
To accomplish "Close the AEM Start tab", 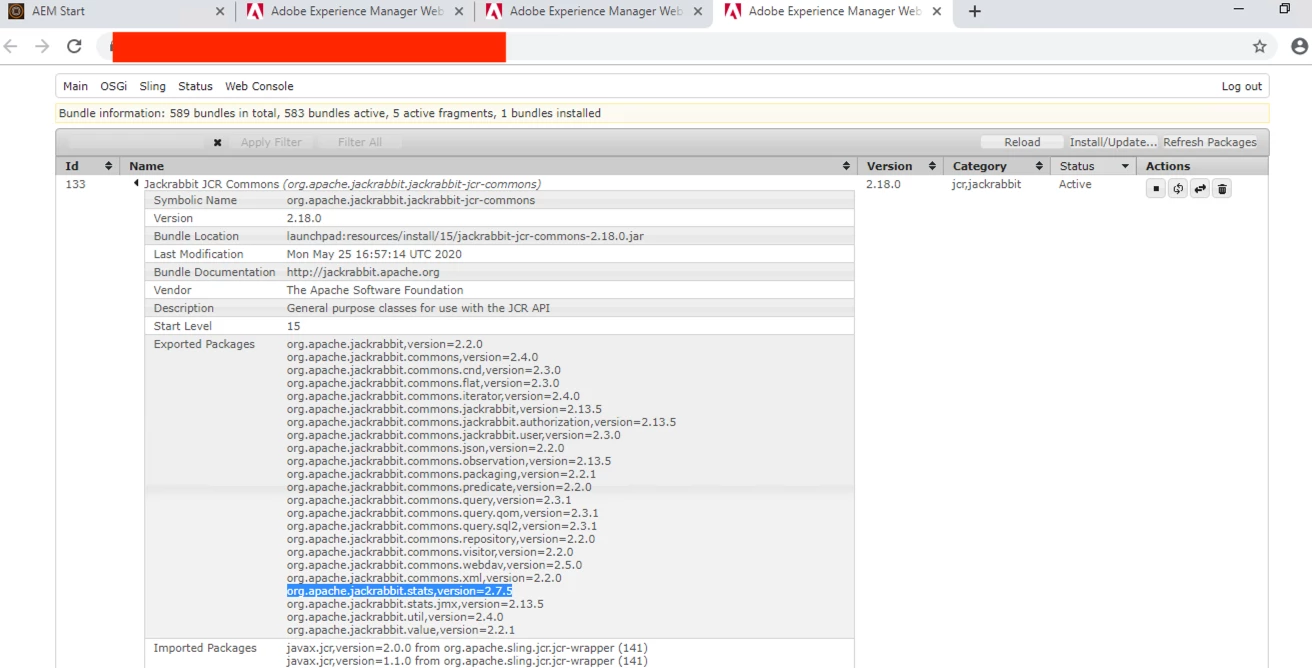I will click(220, 11).
